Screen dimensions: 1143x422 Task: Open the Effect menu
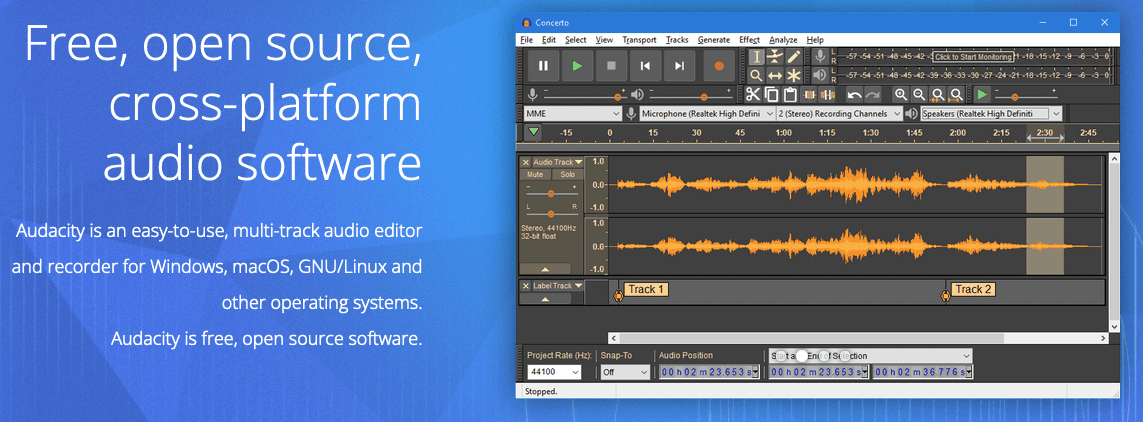(x=749, y=40)
